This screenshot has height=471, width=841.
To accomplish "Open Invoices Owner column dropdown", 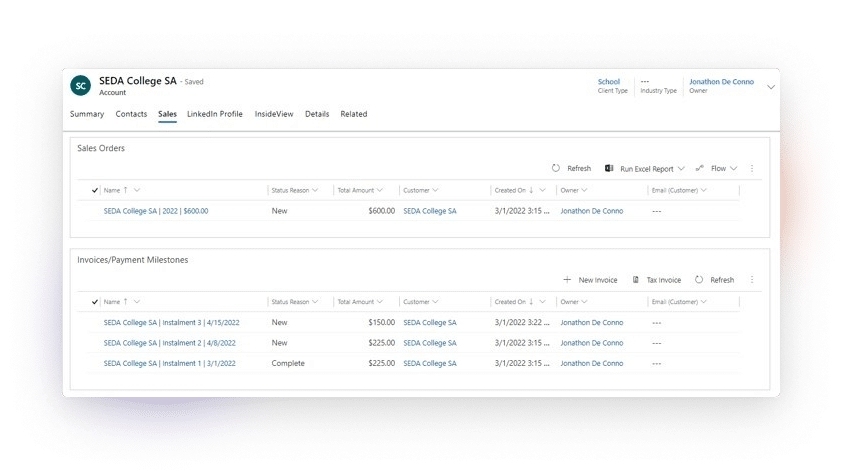I will [584, 301].
